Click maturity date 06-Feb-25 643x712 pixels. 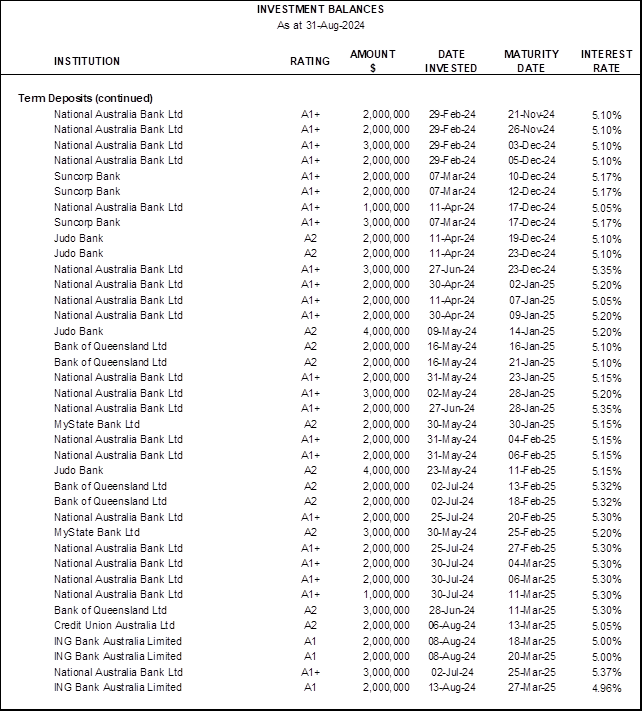tap(531, 455)
